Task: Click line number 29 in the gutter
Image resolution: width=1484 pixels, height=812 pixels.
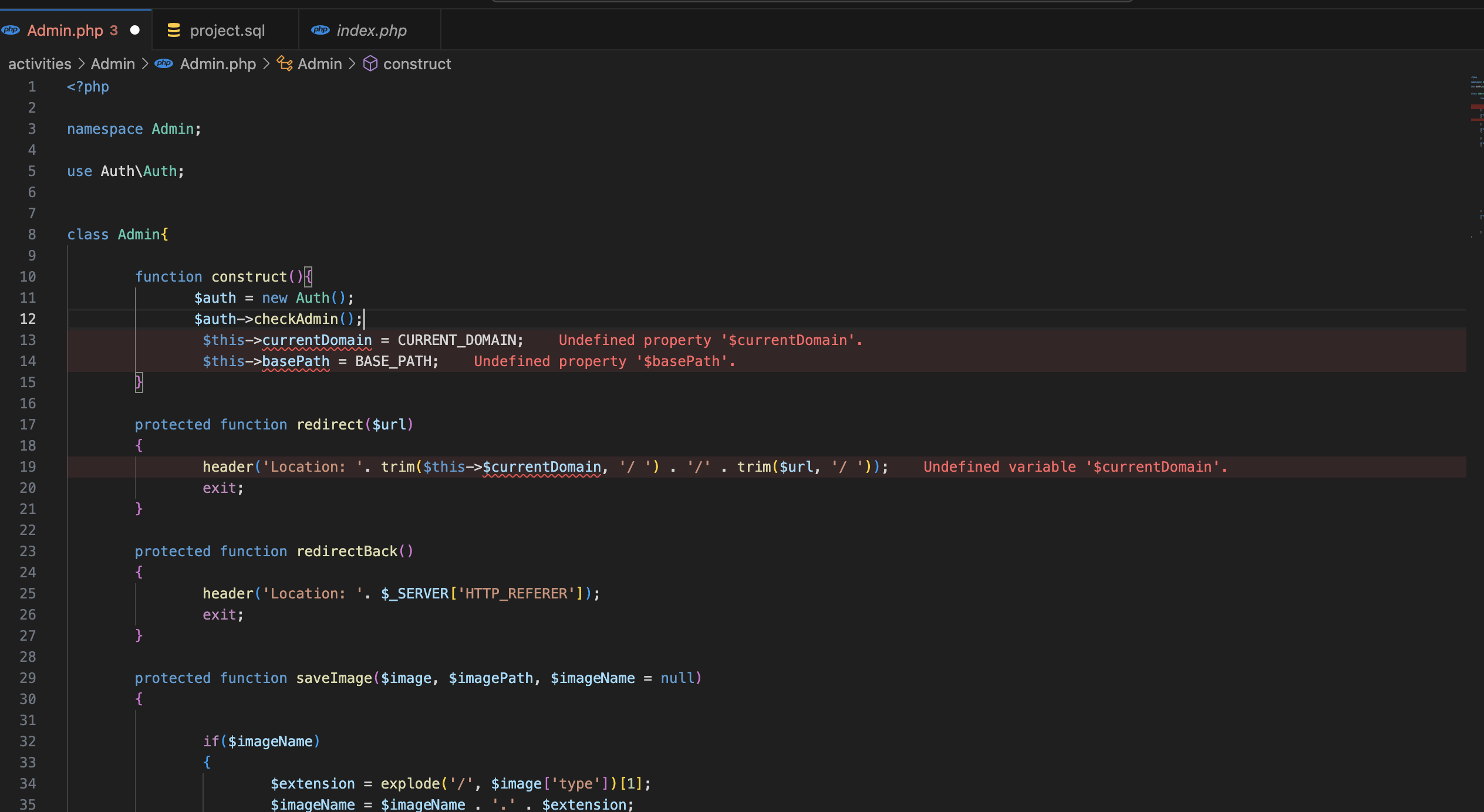Action: [x=28, y=678]
